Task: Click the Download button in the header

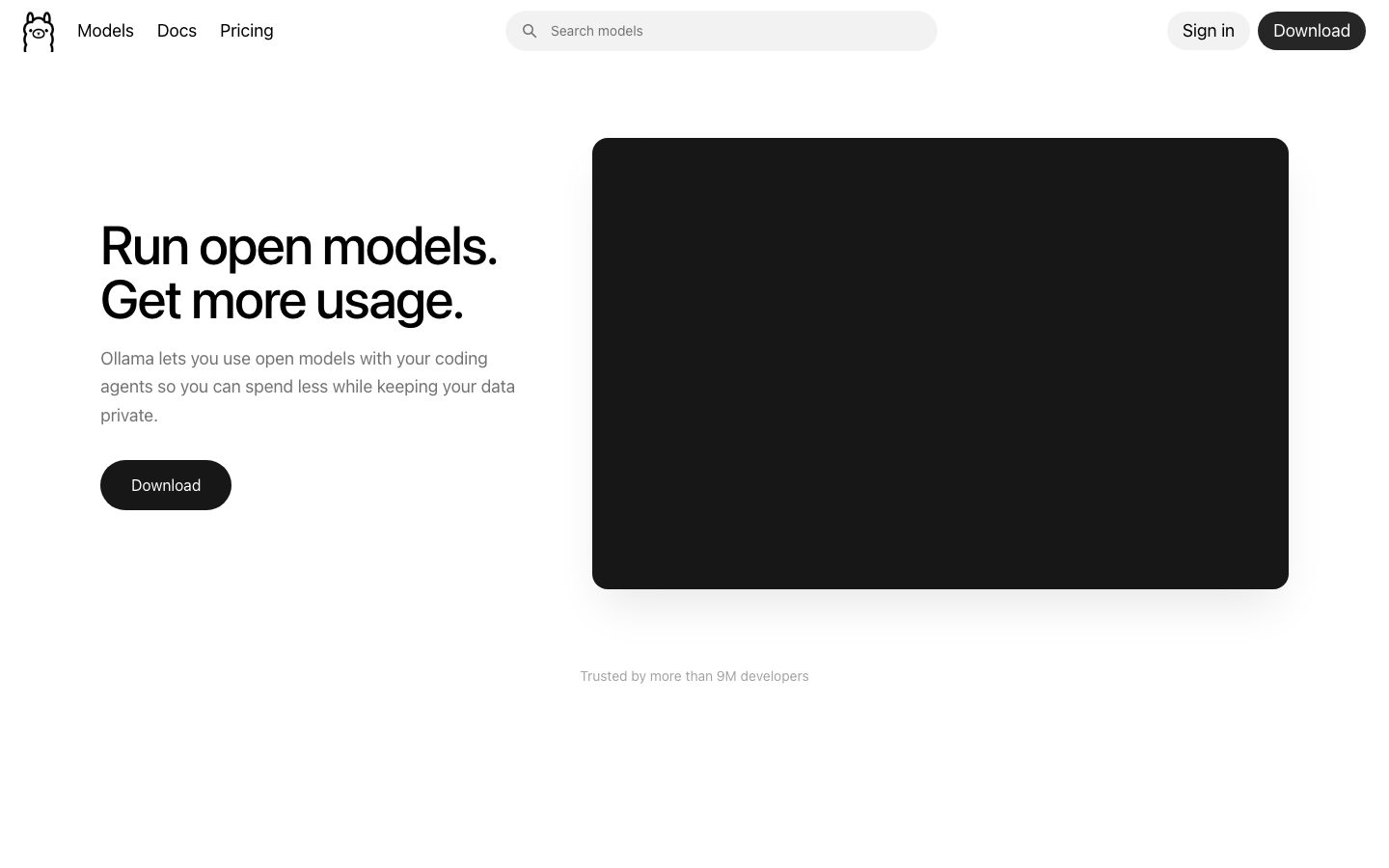Action: tap(1312, 31)
